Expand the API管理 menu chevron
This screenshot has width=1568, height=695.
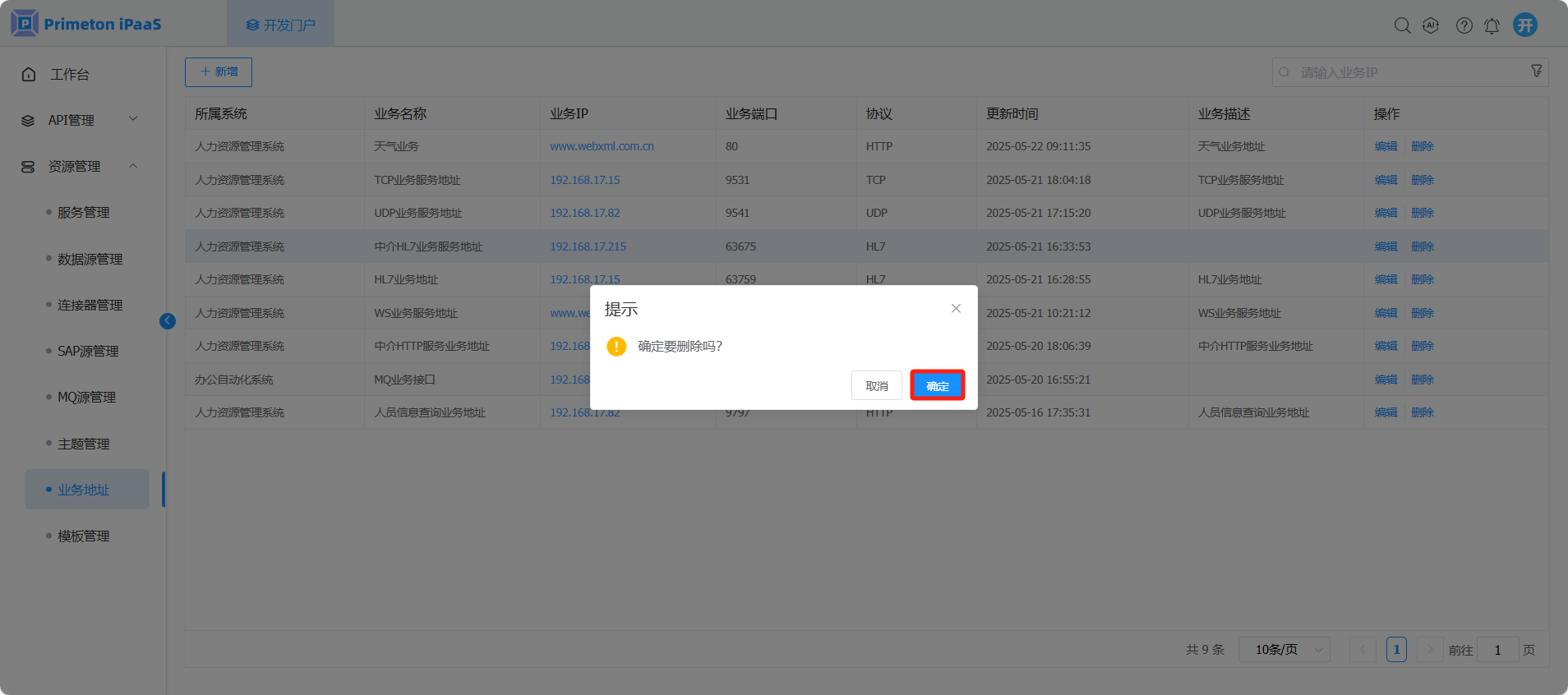click(x=133, y=119)
